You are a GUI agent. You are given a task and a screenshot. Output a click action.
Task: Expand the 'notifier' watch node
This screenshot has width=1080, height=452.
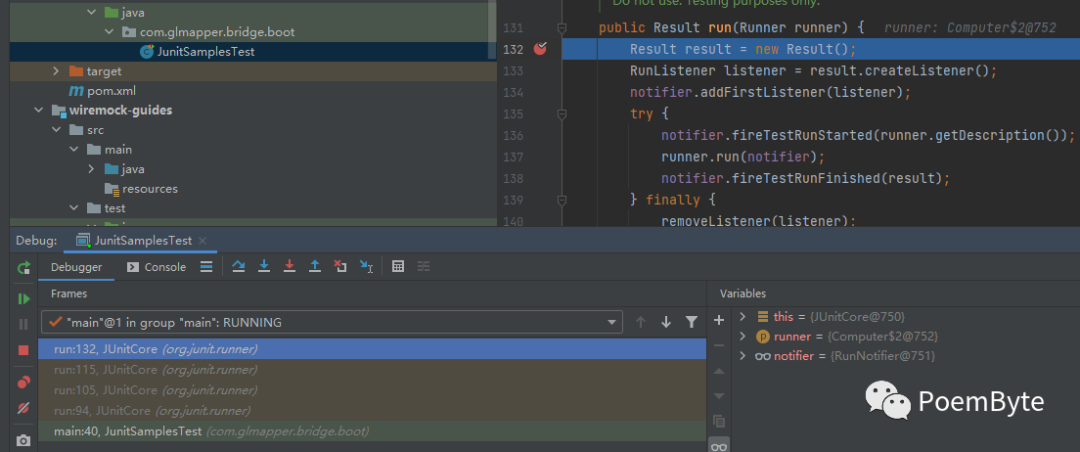click(742, 356)
